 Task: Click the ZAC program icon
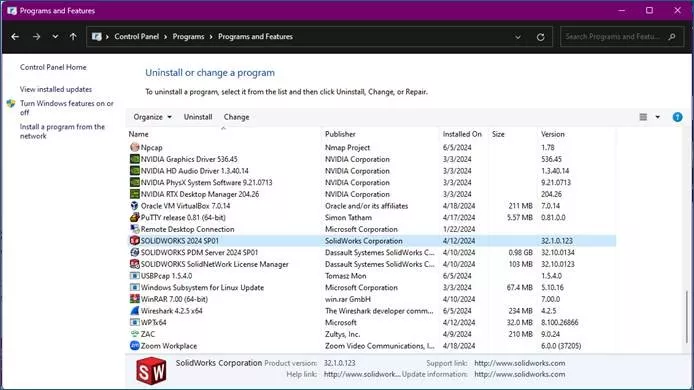pos(135,334)
